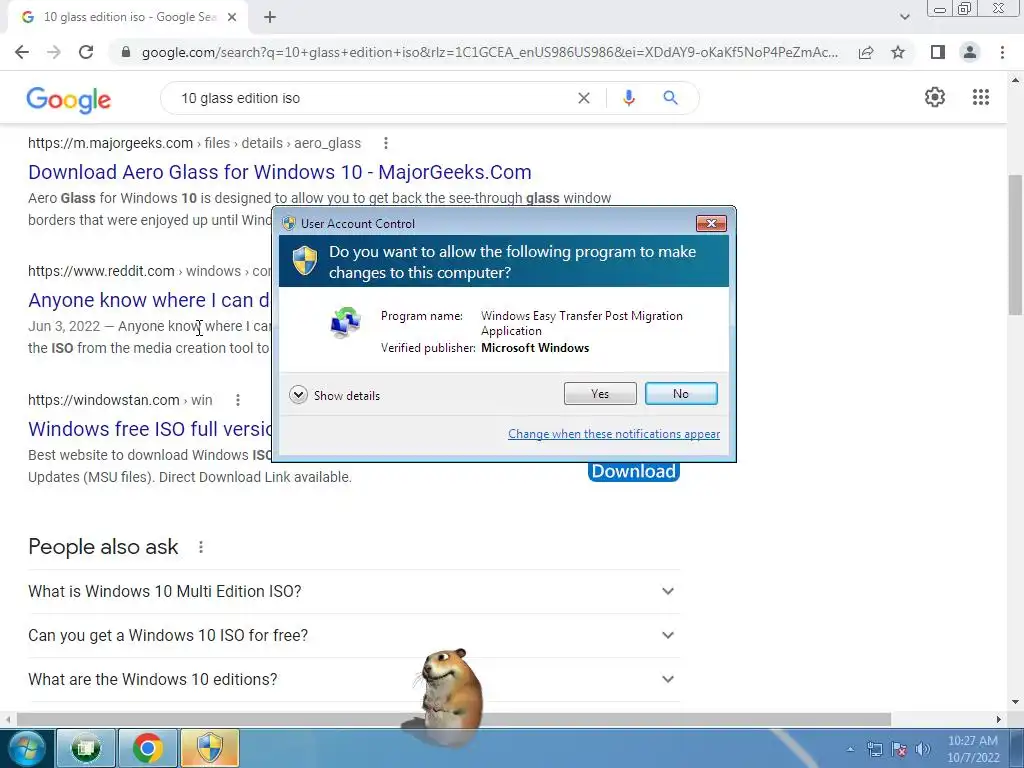Click the 'https://www.reddit.com' breadcrumb text
The image size is (1024, 768).
(101, 271)
